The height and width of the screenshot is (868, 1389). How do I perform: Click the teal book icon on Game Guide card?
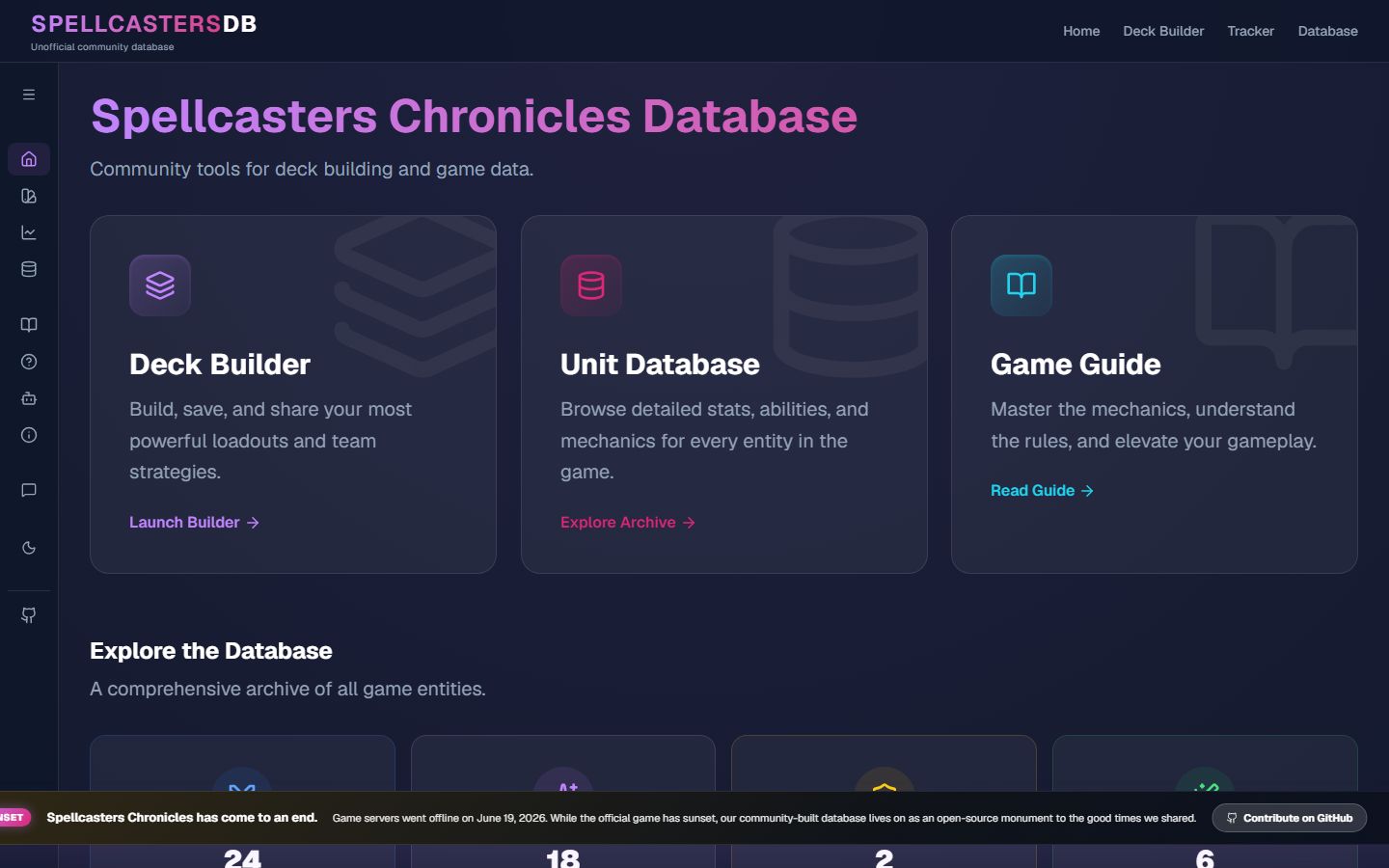[1021, 285]
